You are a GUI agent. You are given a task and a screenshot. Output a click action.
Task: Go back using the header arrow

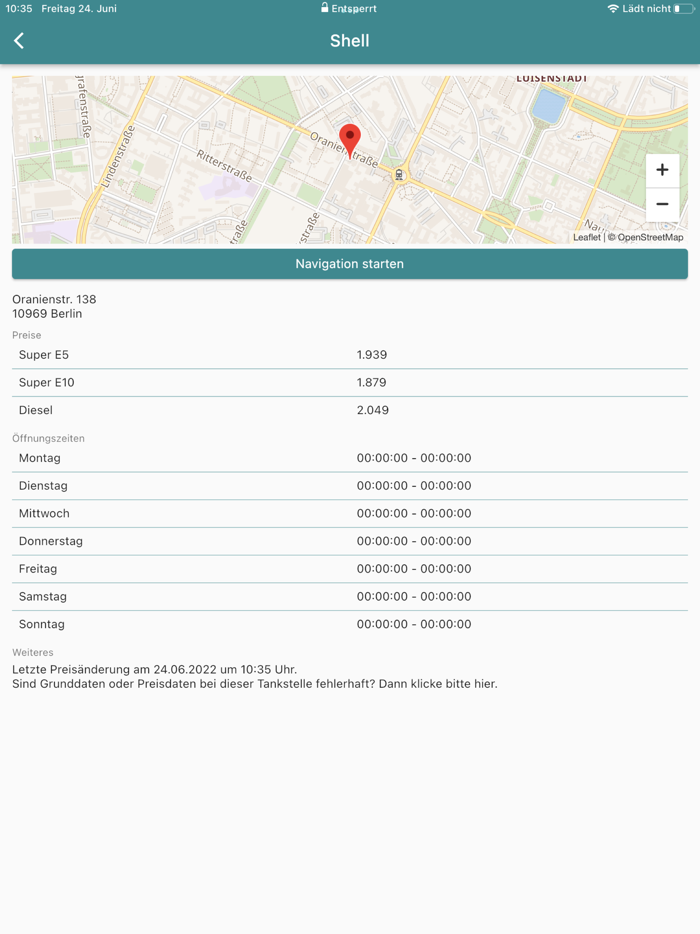[x=19, y=41]
